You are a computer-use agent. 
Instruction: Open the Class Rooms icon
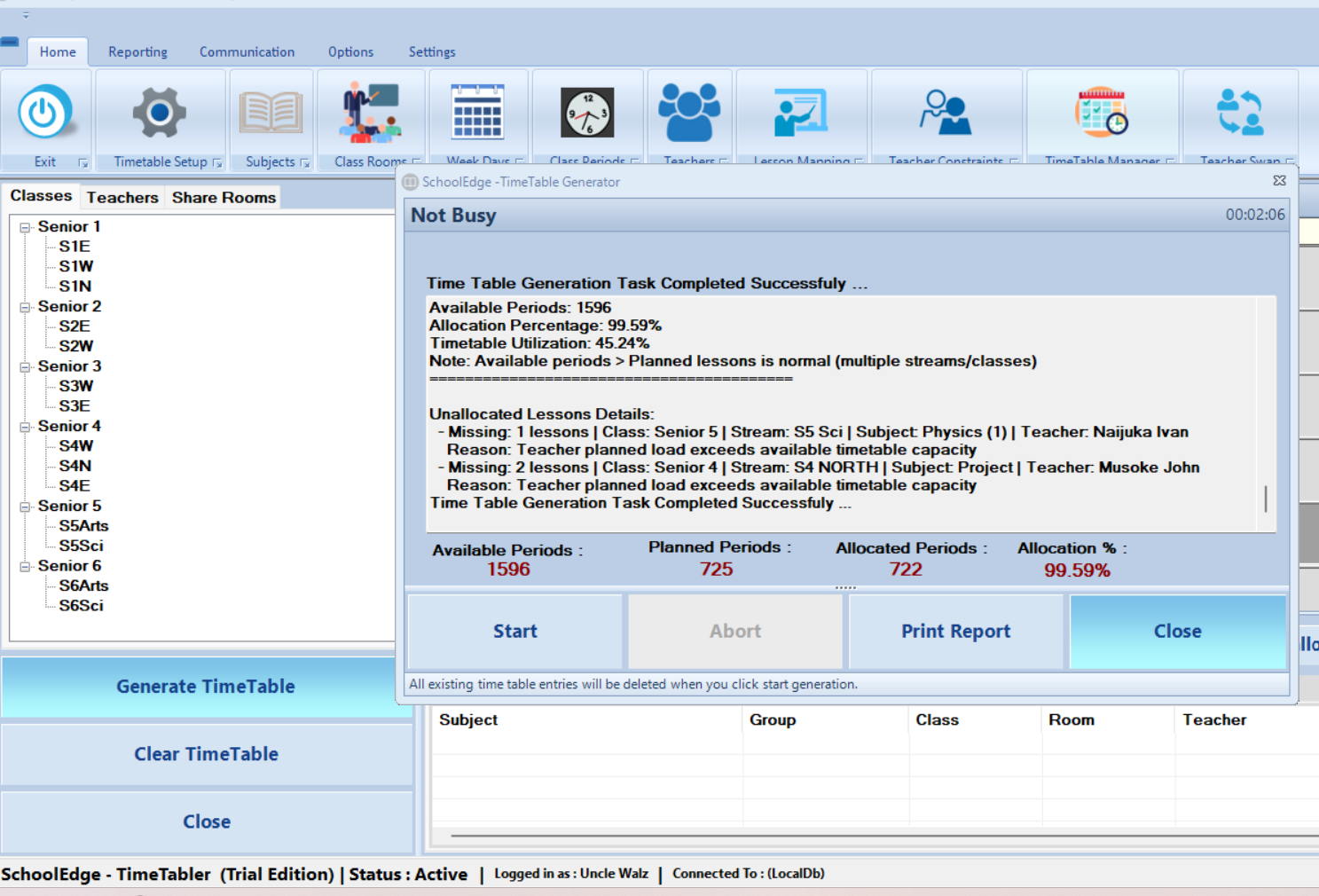[371, 113]
